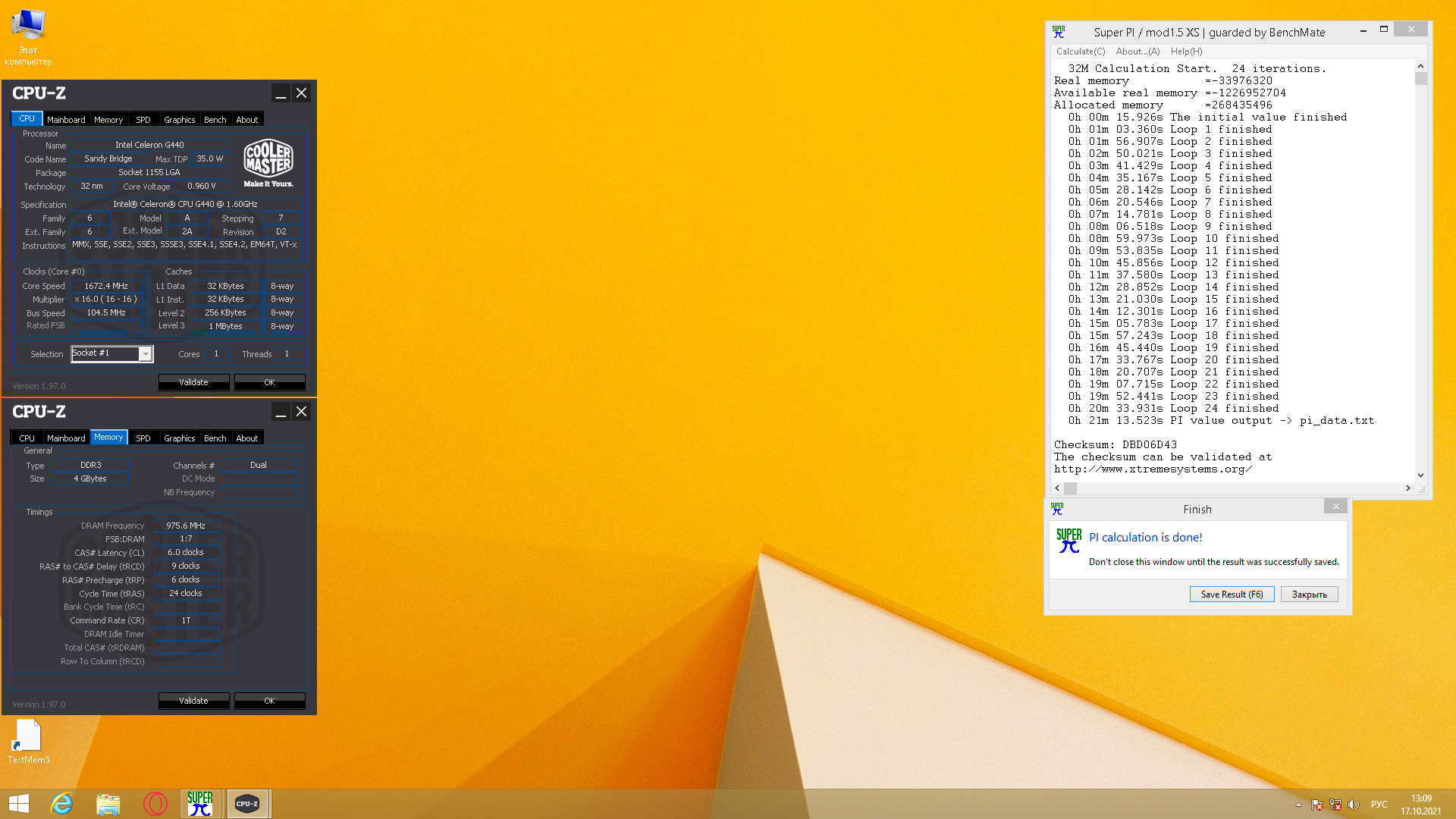Open the Graphics tab in the lower CPU-Z window
Viewport: 1456px width, 819px height.
pos(180,438)
